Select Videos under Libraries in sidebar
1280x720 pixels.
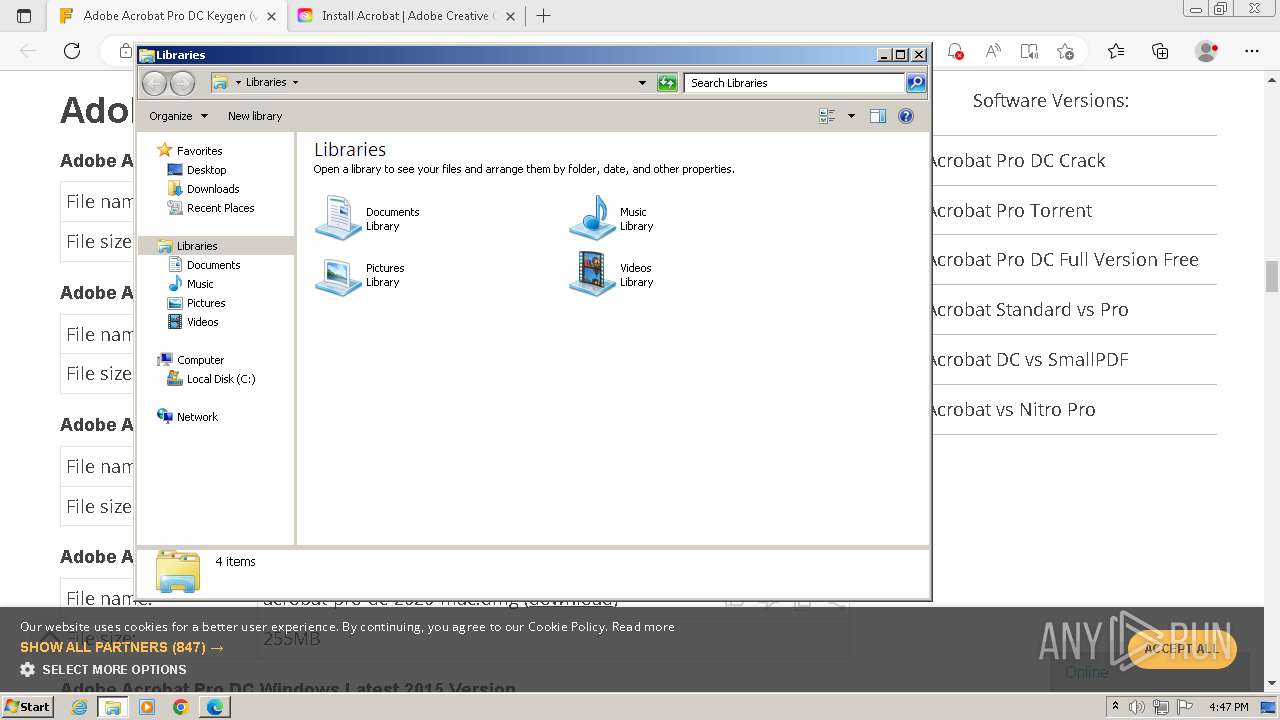[x=202, y=322]
